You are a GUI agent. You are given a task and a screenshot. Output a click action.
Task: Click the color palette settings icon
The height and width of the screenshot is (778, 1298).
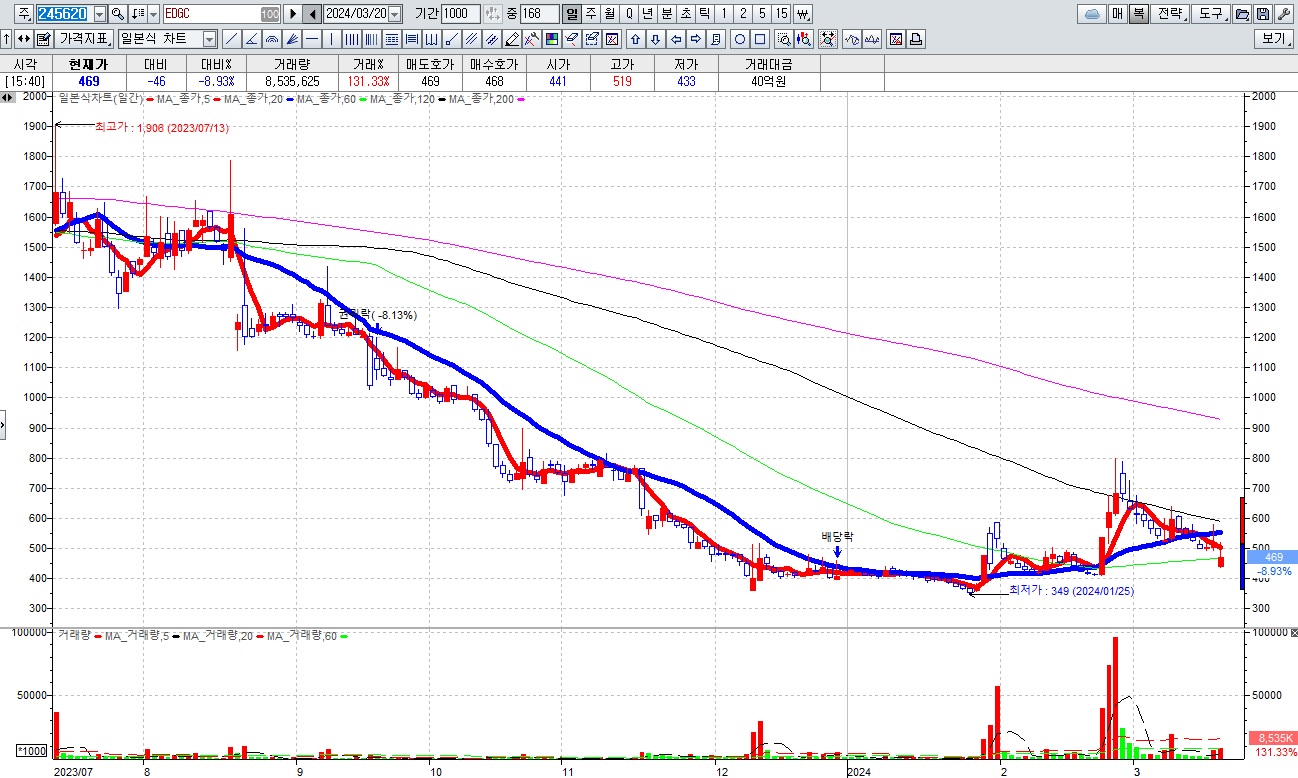[x=551, y=39]
